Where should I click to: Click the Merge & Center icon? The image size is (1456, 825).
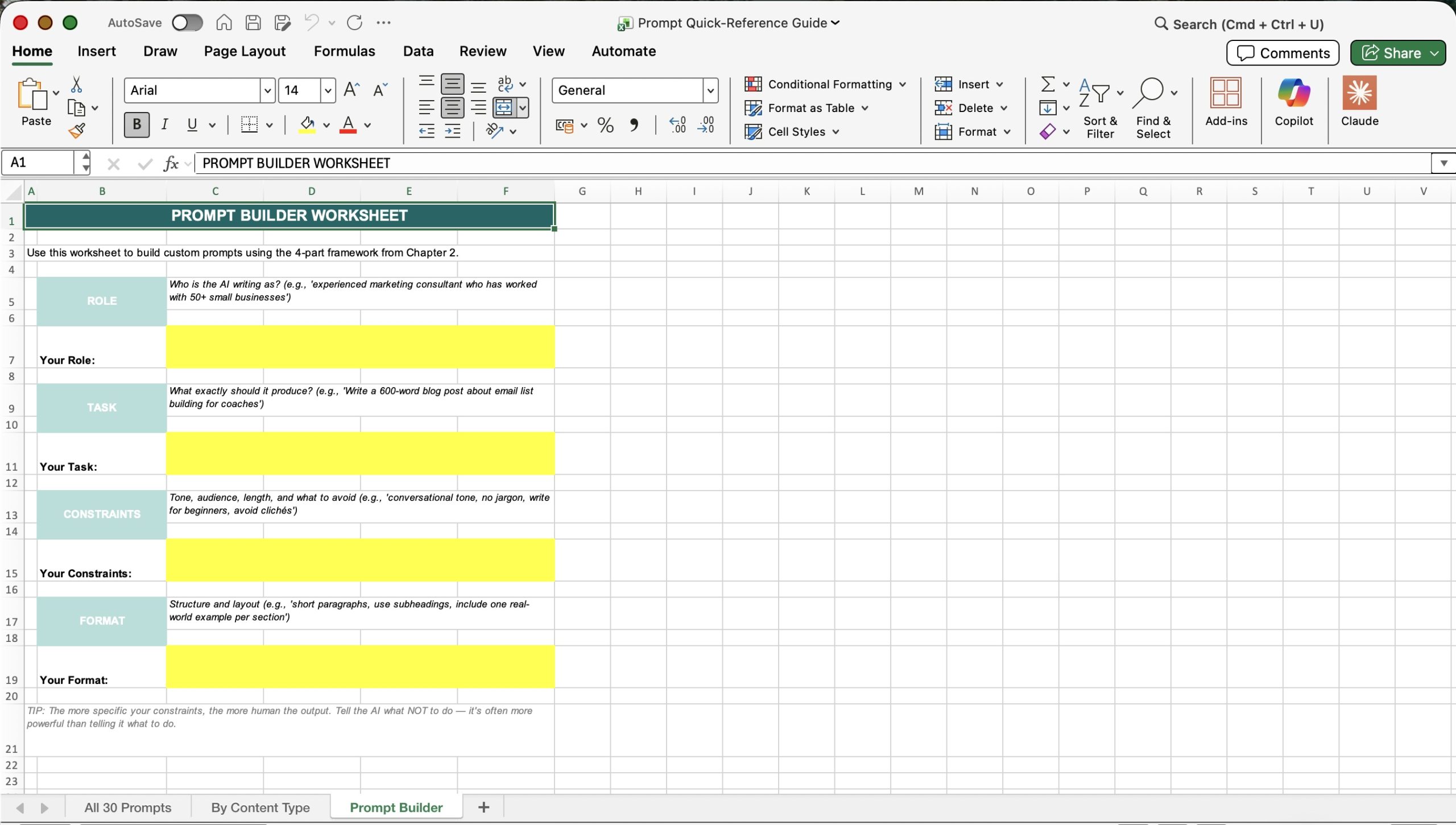(504, 107)
